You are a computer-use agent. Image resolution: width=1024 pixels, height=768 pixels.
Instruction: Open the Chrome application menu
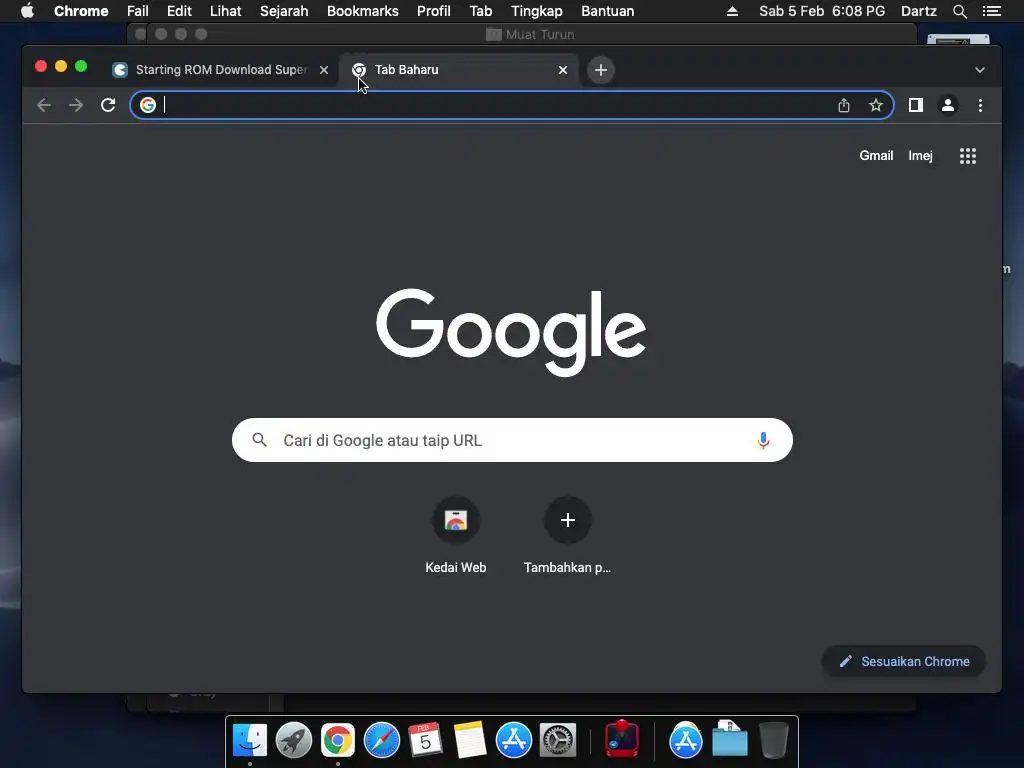pos(81,11)
